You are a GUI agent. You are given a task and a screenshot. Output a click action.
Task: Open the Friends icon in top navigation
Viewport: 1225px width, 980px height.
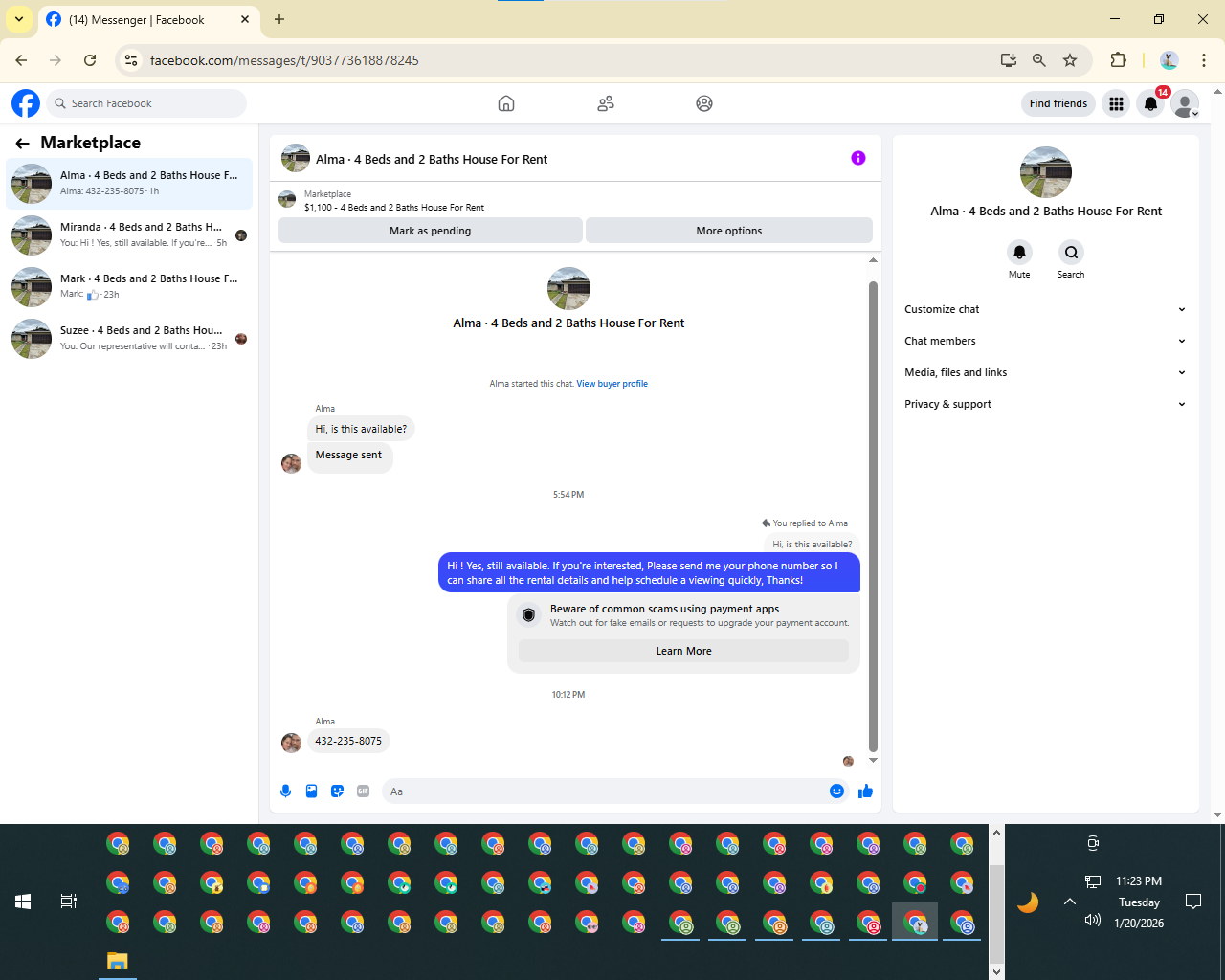[606, 103]
